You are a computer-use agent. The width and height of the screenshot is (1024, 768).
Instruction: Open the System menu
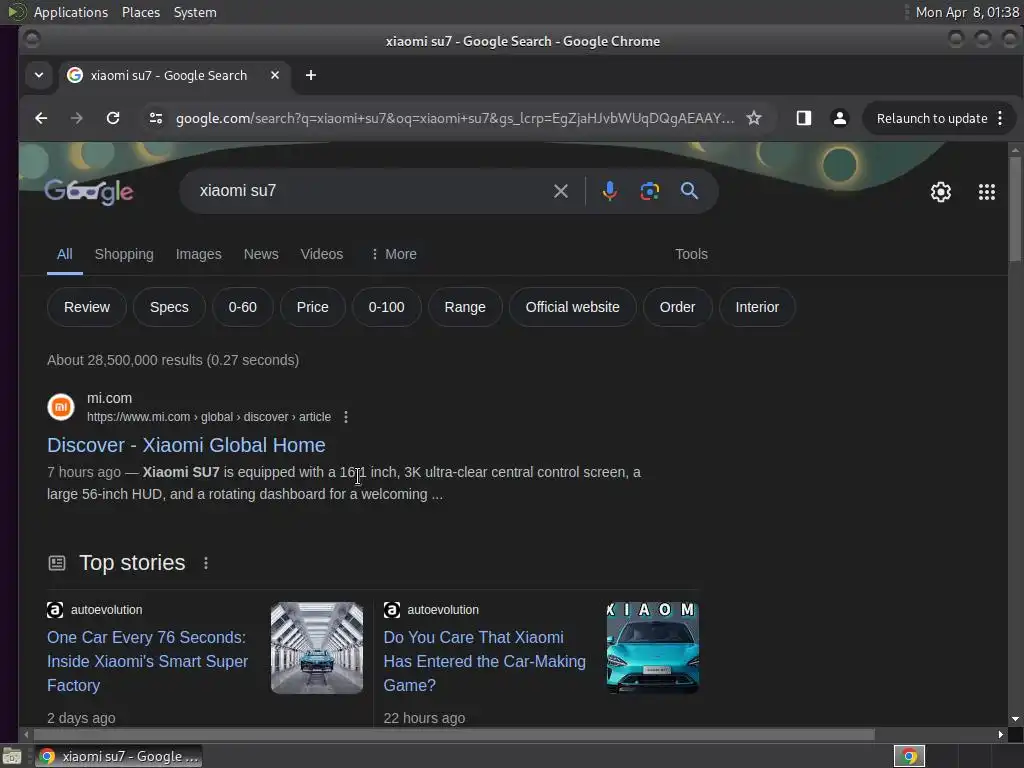point(195,12)
